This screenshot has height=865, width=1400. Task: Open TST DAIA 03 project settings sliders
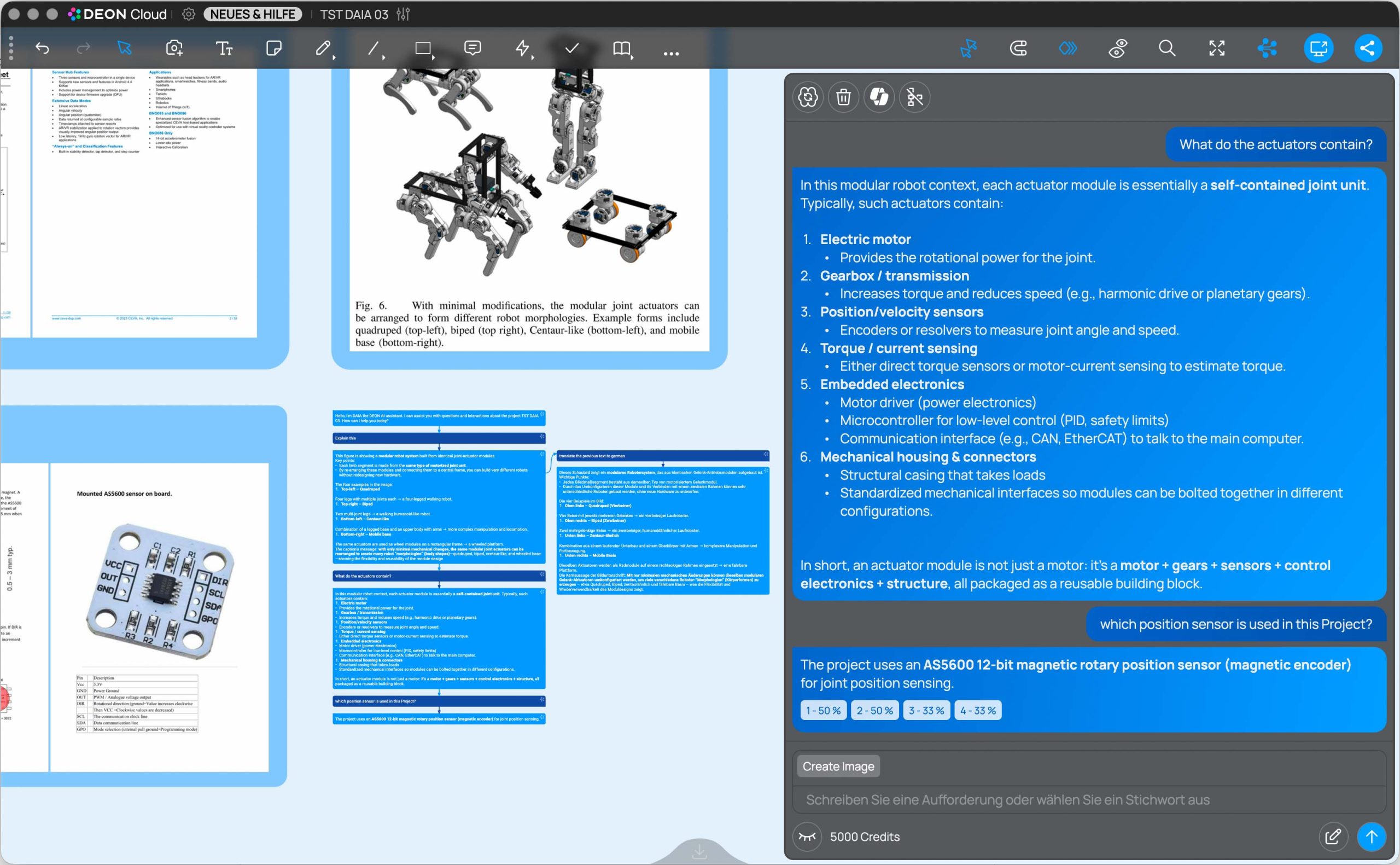click(403, 14)
